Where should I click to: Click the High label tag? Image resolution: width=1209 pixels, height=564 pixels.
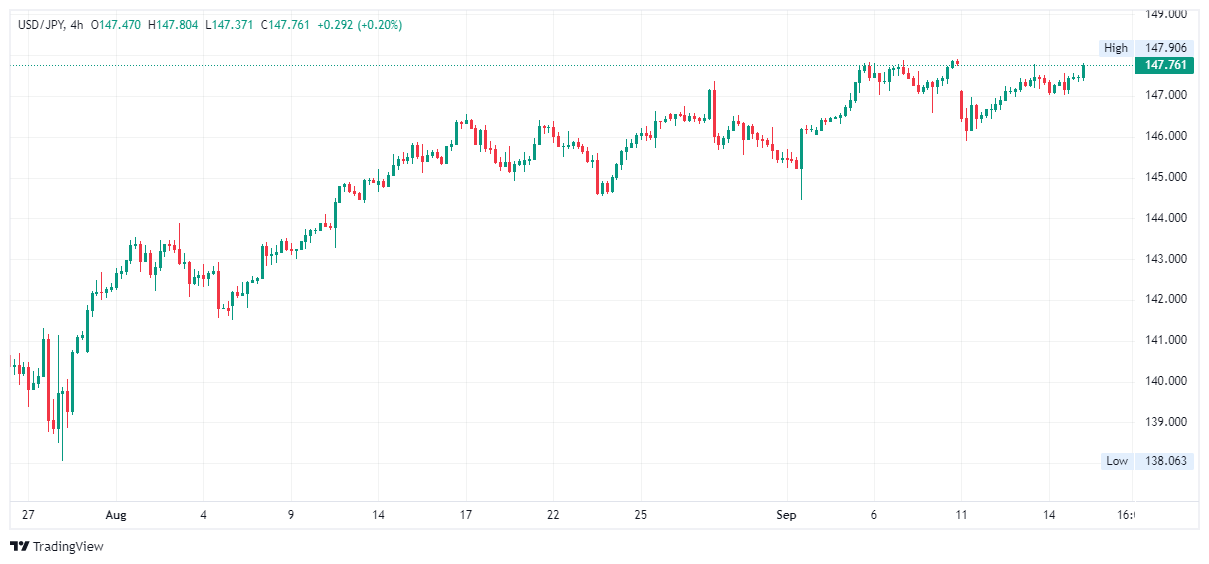click(x=1116, y=48)
